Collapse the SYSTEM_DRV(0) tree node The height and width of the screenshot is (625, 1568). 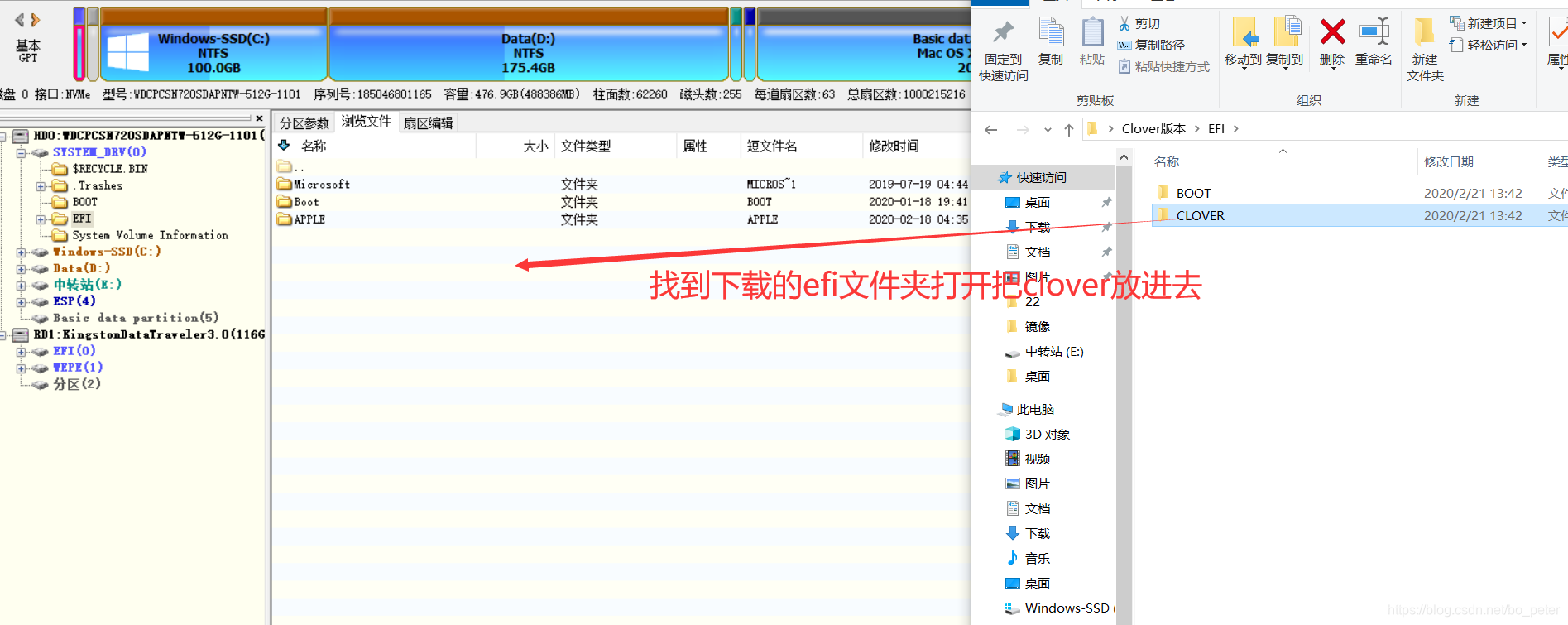point(21,153)
